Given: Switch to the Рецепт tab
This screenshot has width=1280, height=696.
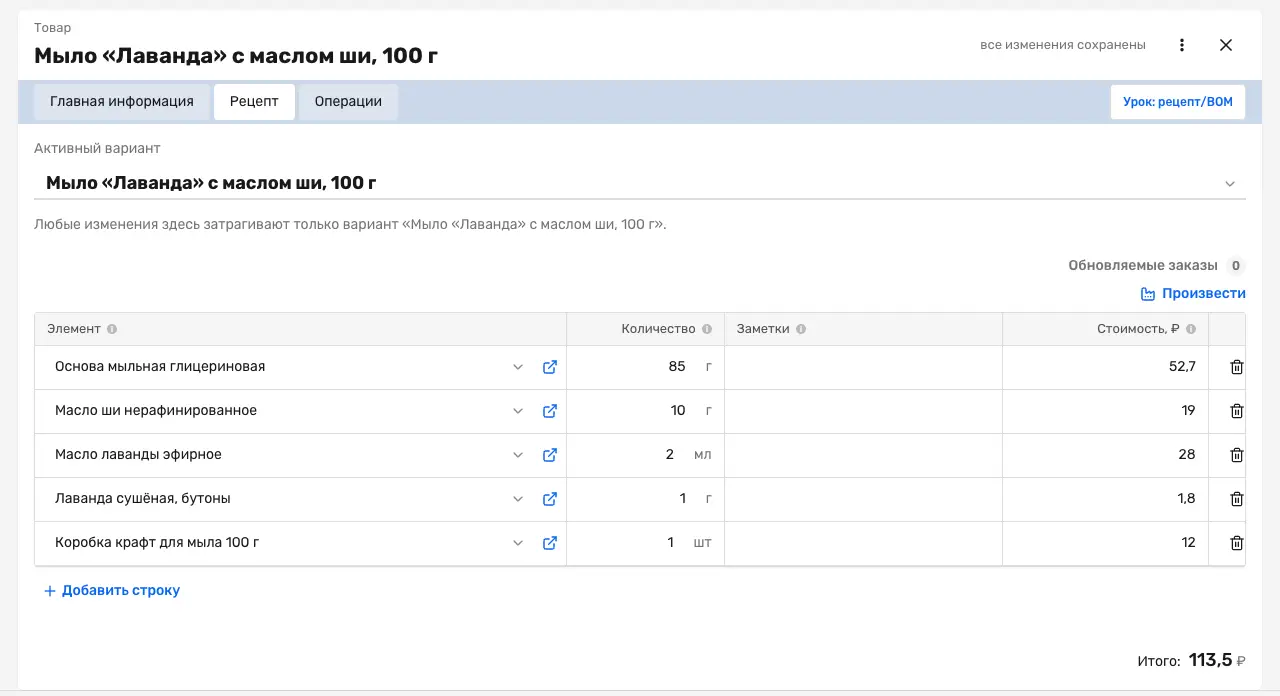Looking at the screenshot, I should click(x=254, y=102).
